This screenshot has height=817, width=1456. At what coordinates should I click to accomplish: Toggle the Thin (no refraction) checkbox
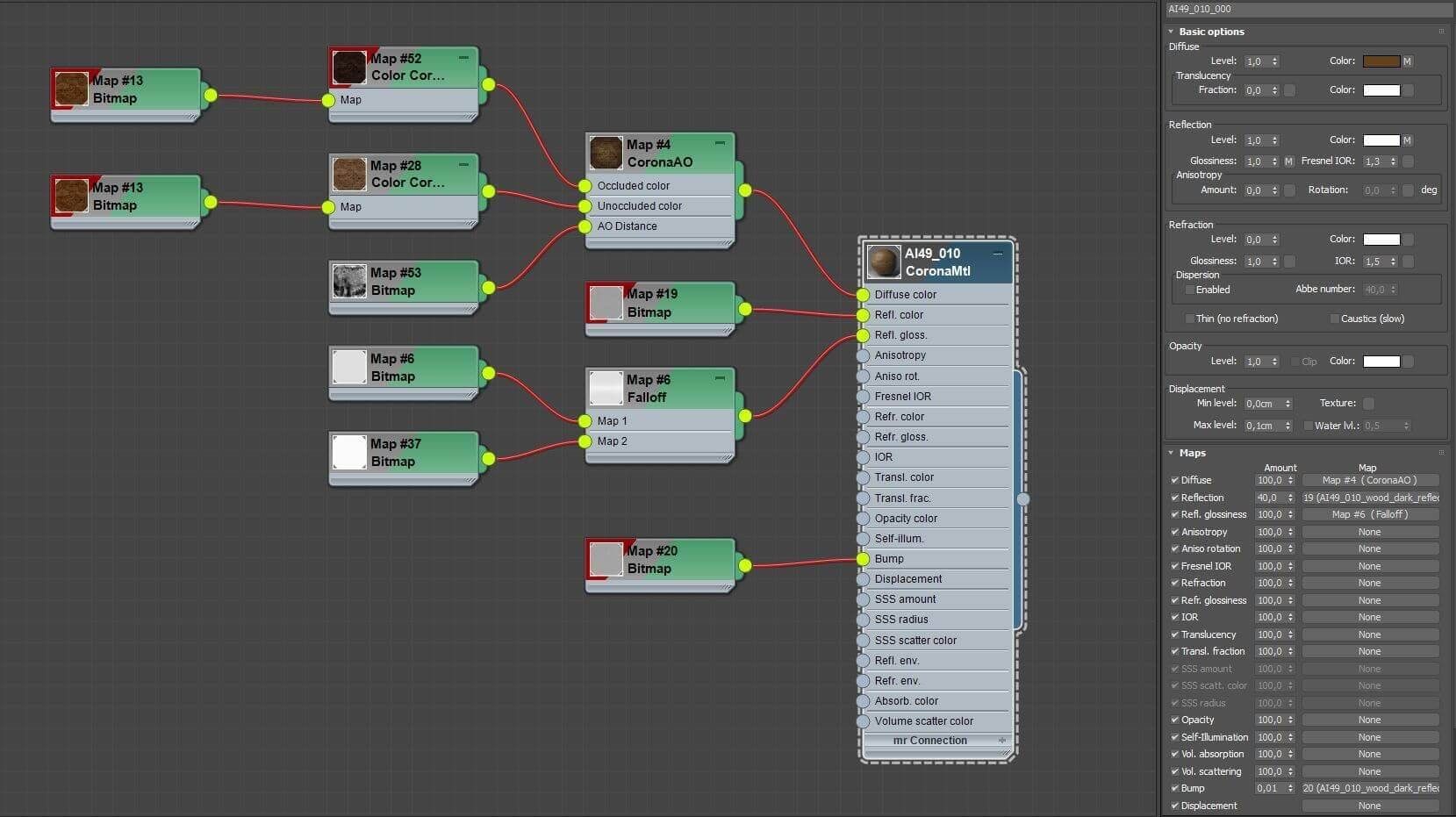point(1190,319)
